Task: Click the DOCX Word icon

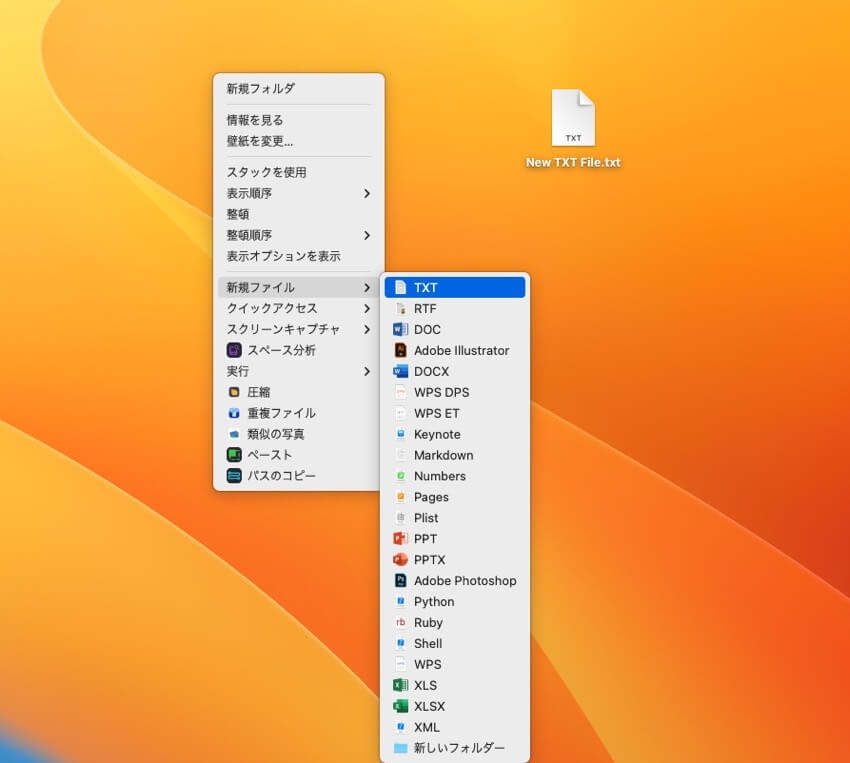Action: [401, 371]
